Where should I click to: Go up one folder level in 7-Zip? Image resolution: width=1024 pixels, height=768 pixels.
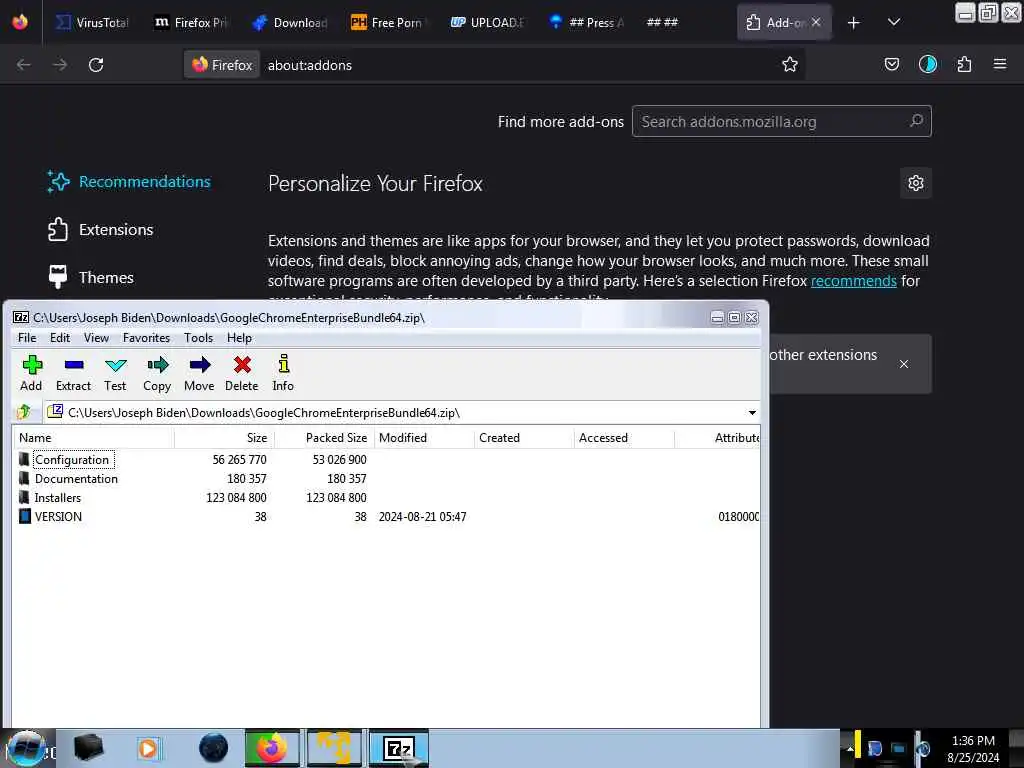[x=24, y=412]
